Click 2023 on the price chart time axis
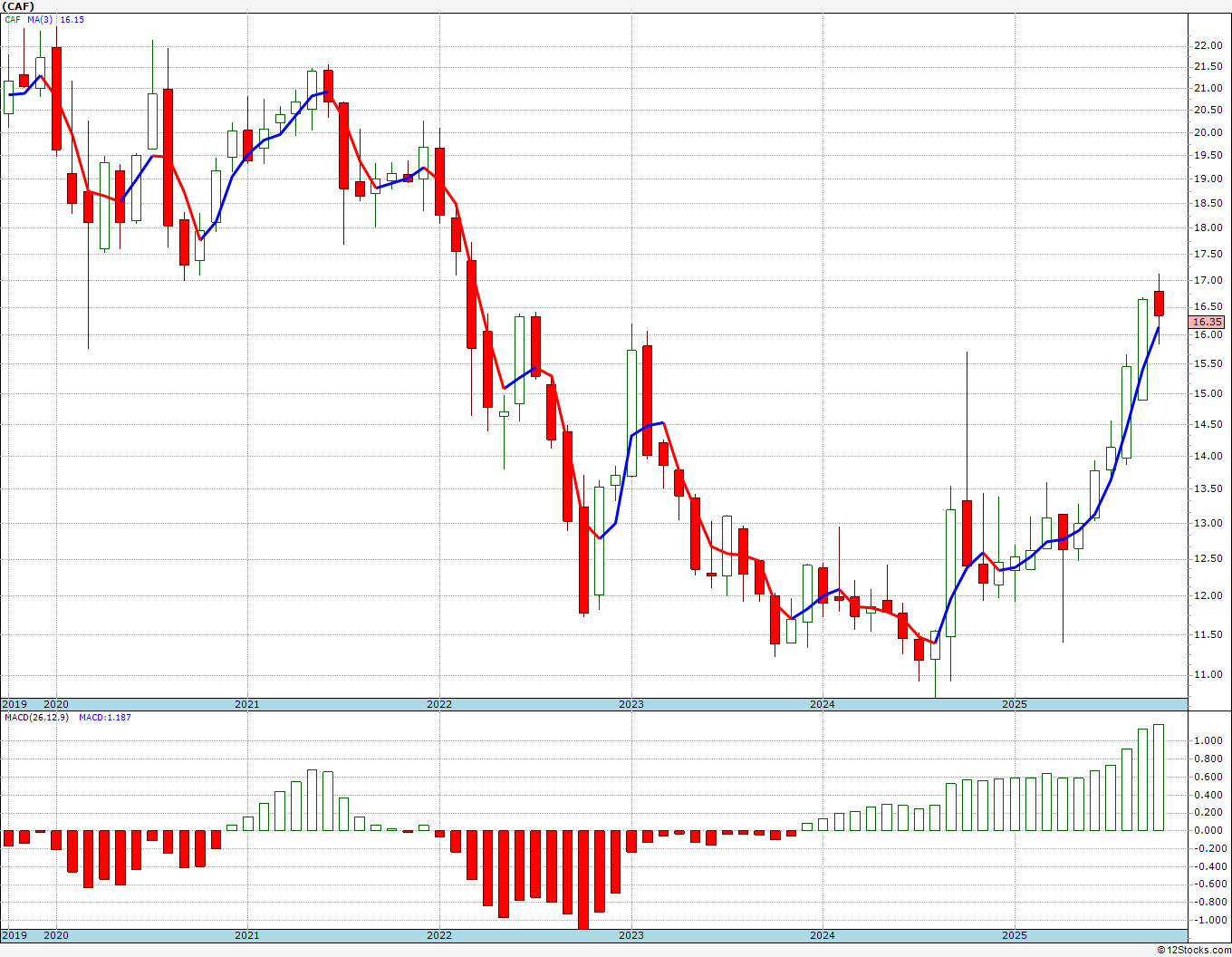1232x957 pixels. tap(631, 704)
